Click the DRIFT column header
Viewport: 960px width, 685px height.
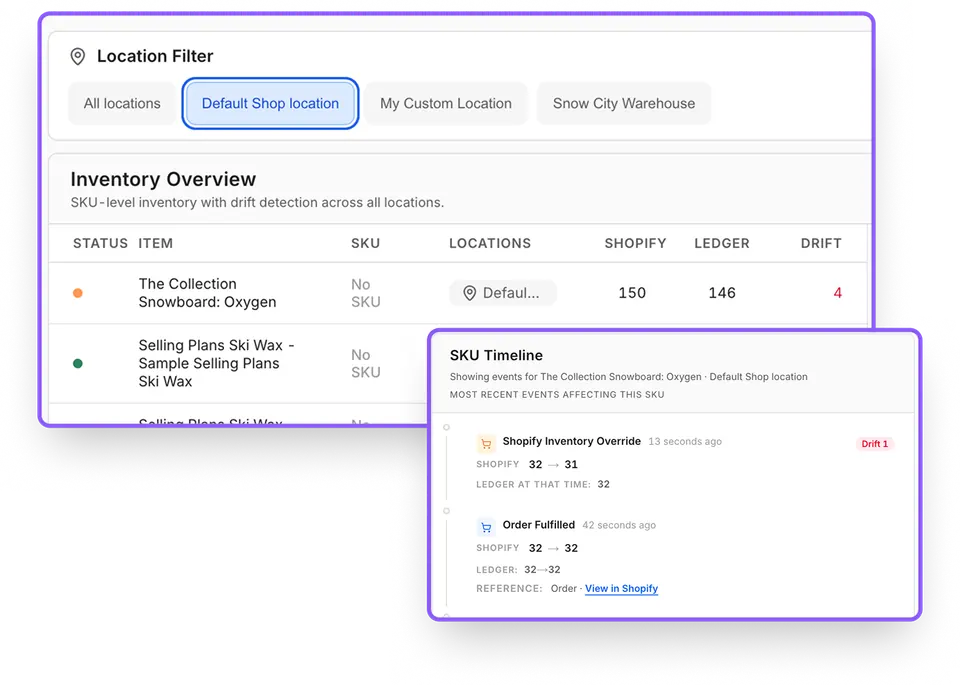821,244
